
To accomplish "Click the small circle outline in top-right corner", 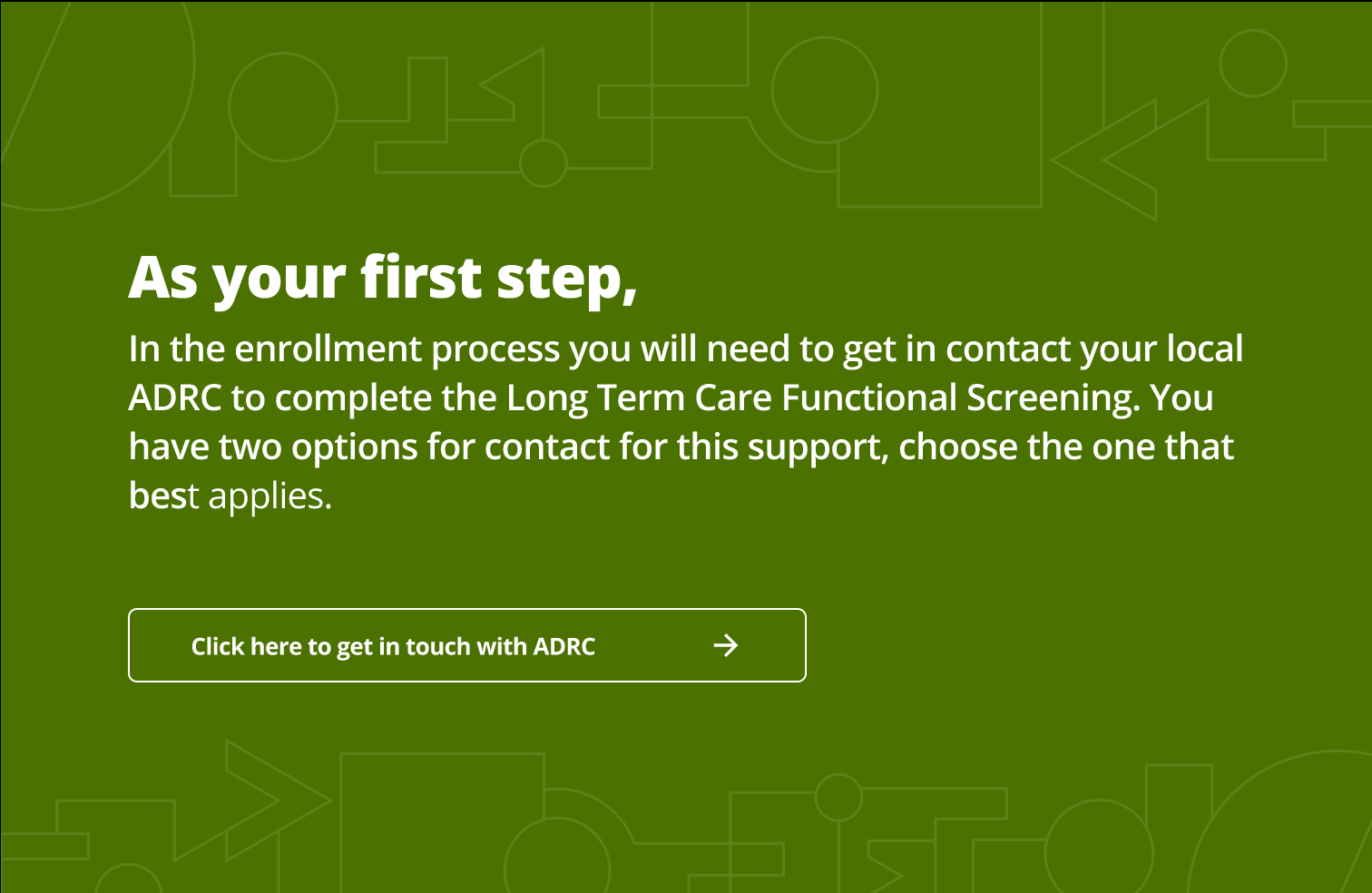I will pyautogui.click(x=1253, y=63).
